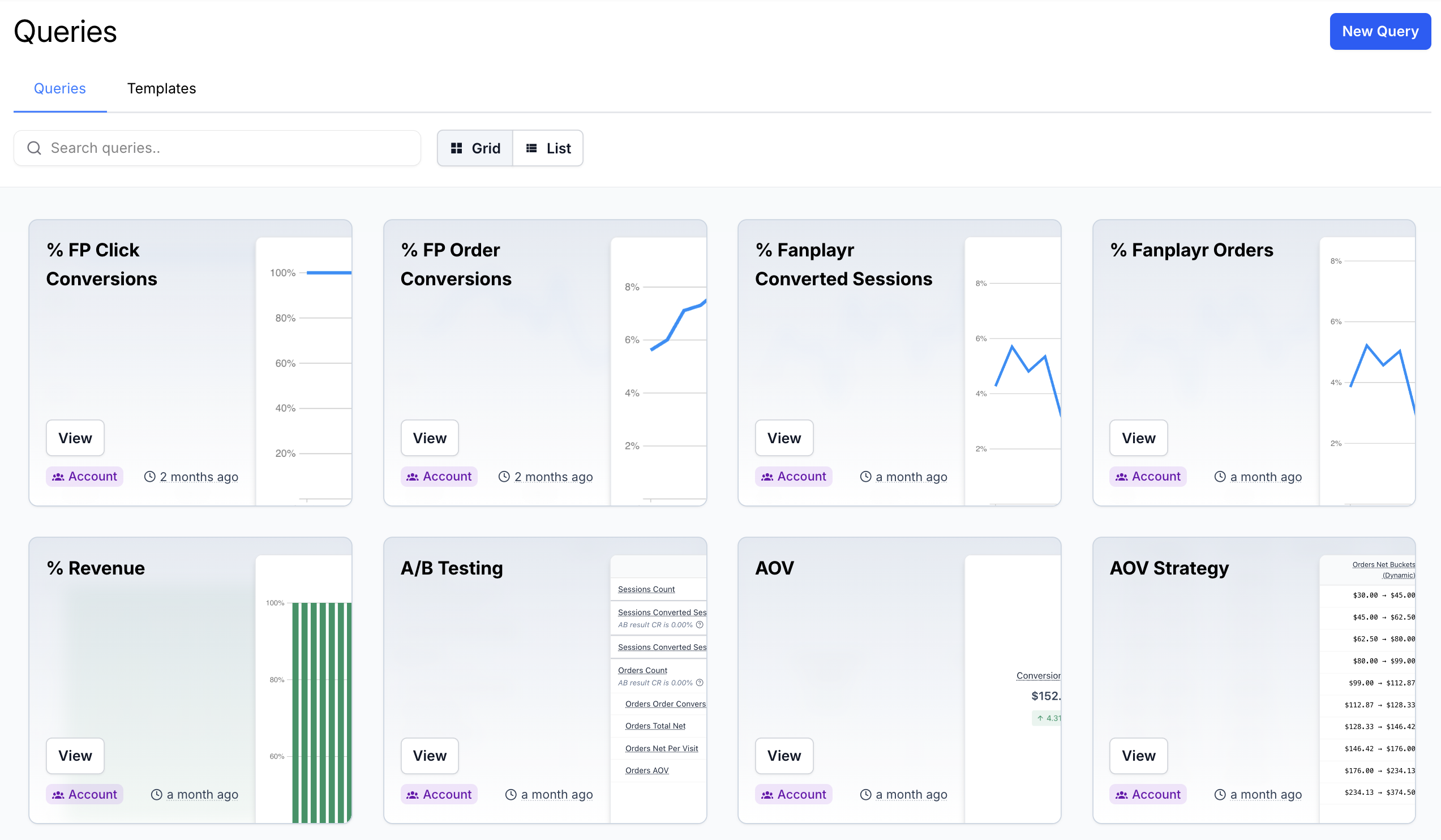Select the Queries tab
Screen dimensions: 1441x840
(x=59, y=89)
